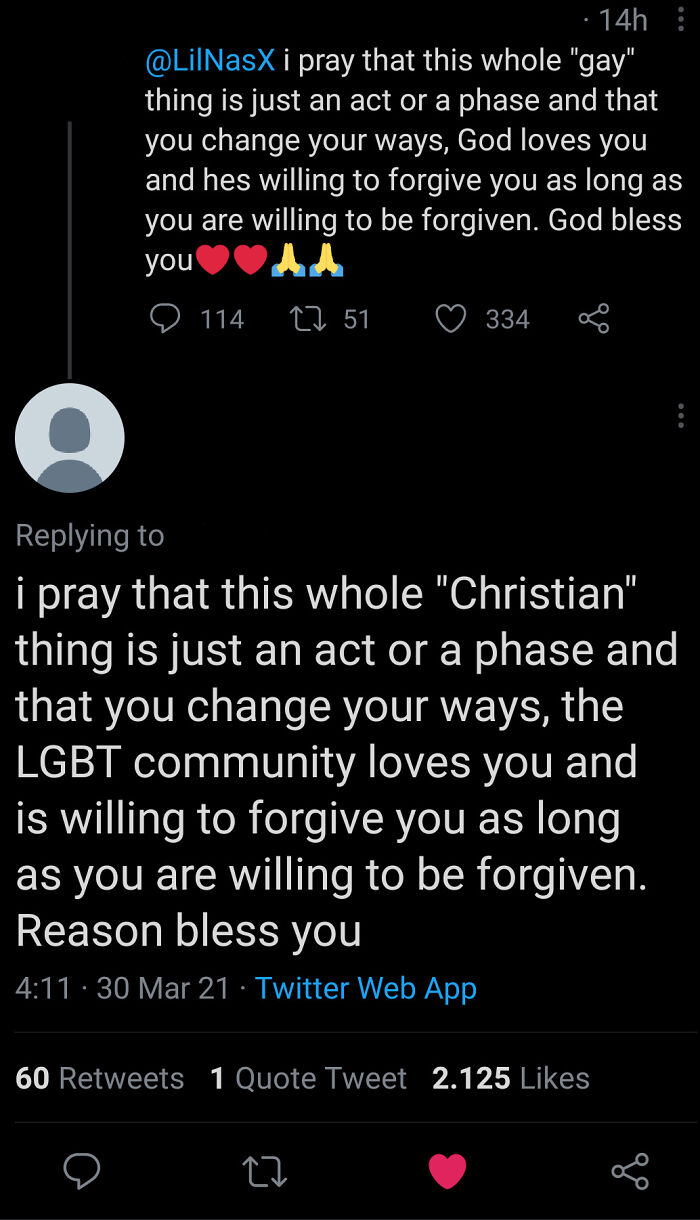The image size is (700, 1220).
Task: Open the 1 Quote Tweet view
Action: tap(308, 1078)
